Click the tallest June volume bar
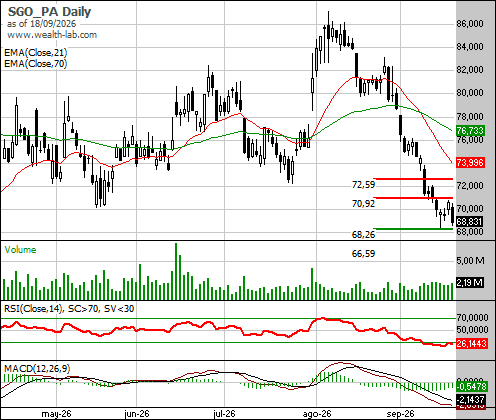Screen dimensions: 496x420 [x=176, y=271]
